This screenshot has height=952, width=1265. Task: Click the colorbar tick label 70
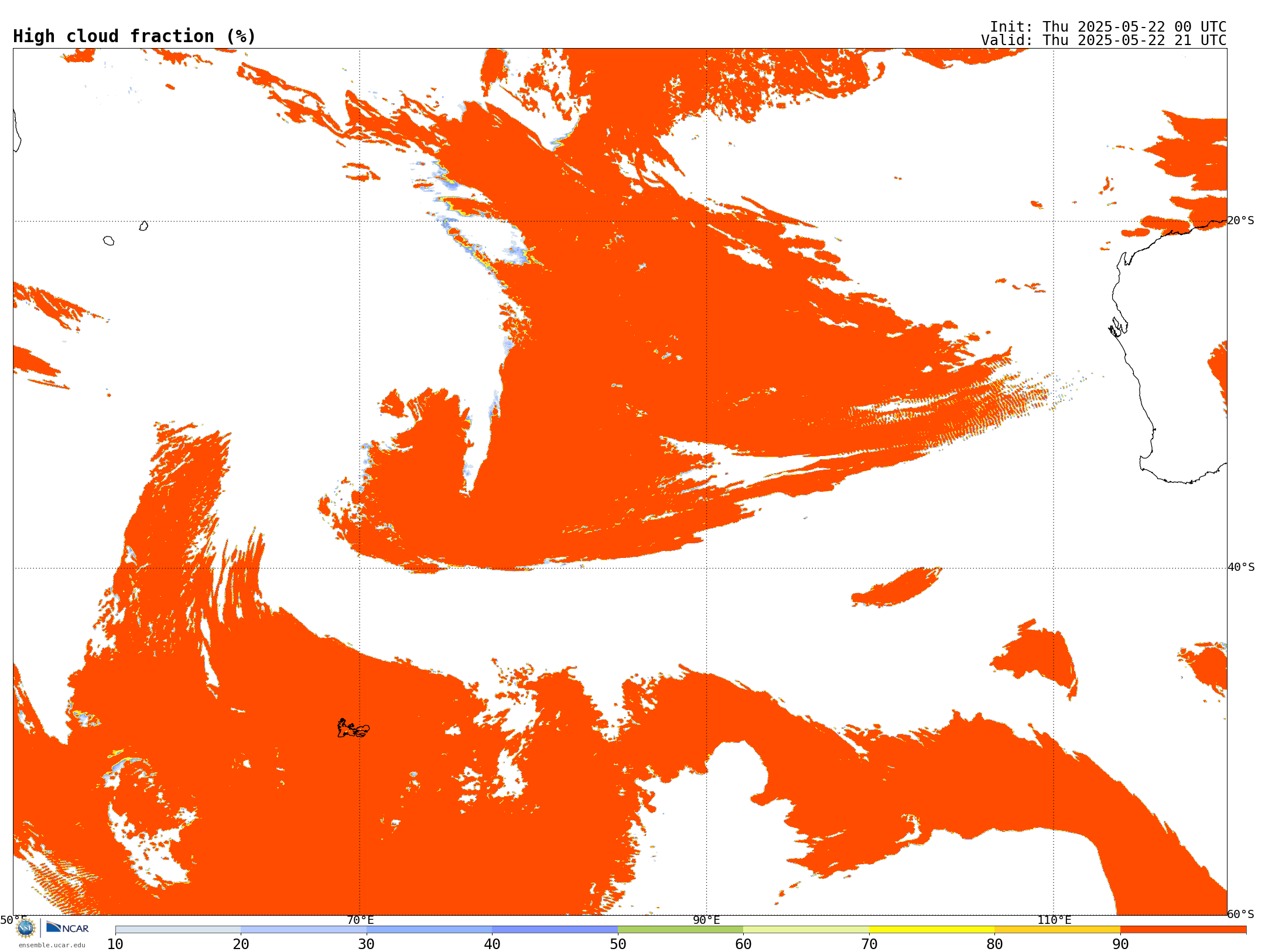(x=869, y=944)
